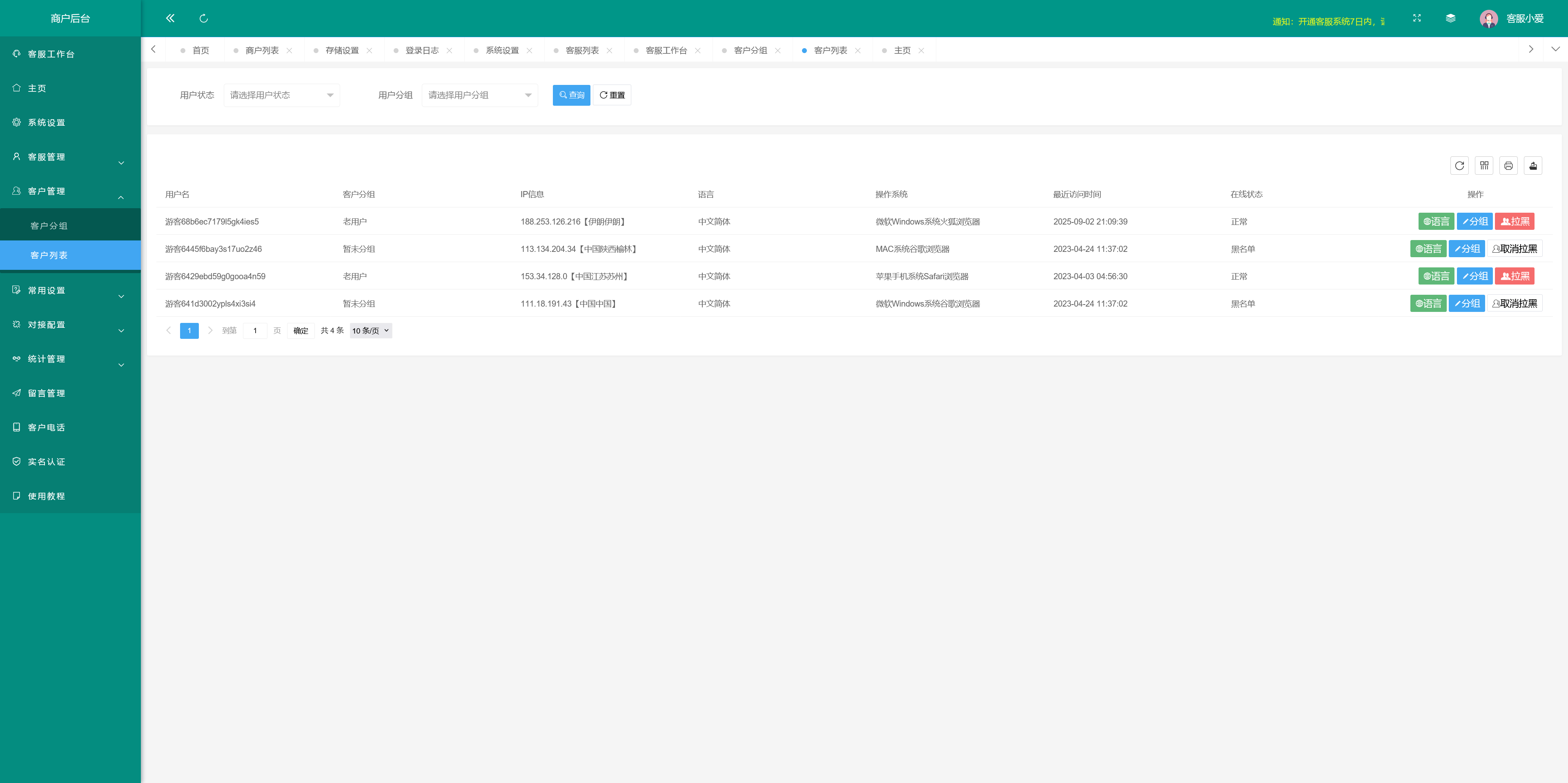Click the fullscreen toggle icon in header
This screenshot has width=1568, height=783.
(1417, 18)
